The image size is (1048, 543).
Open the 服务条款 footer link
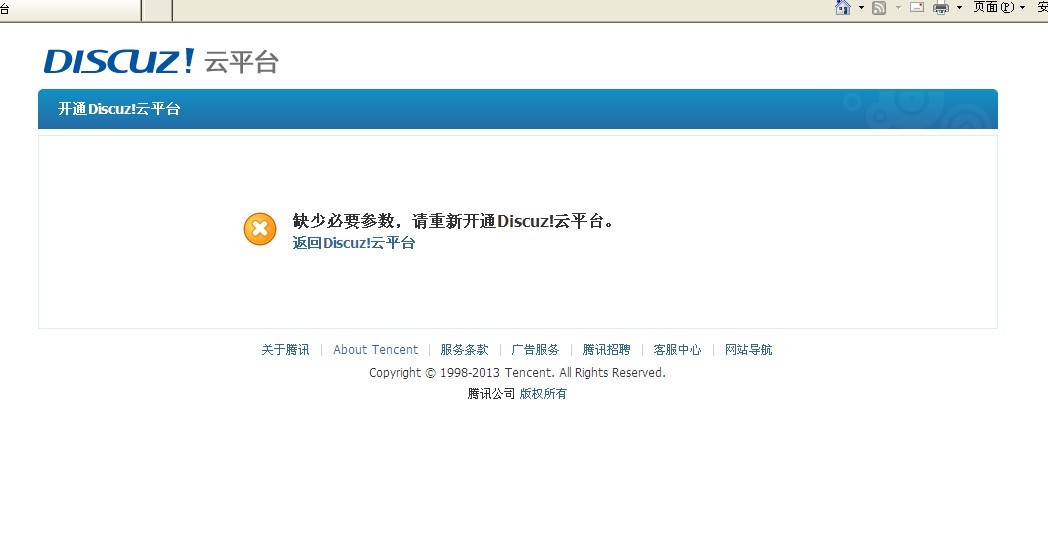click(x=465, y=350)
